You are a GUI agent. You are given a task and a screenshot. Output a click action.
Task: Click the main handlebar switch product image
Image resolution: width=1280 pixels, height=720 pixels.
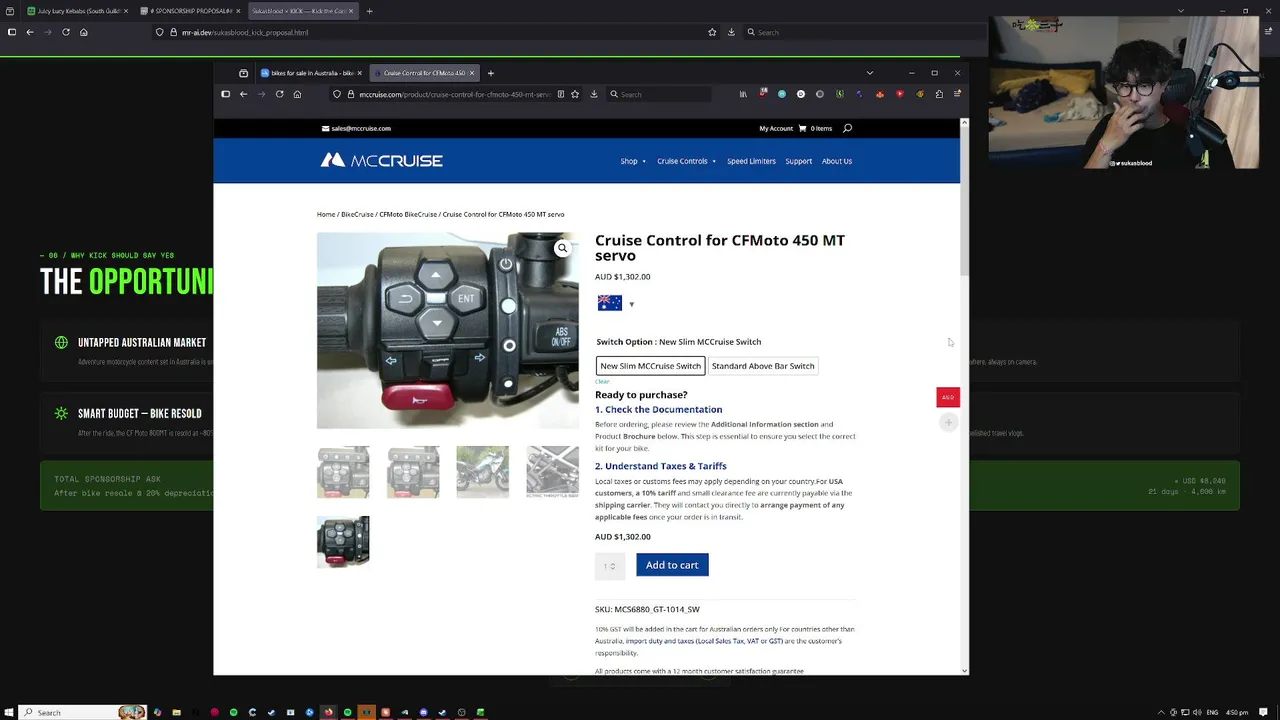coord(447,330)
